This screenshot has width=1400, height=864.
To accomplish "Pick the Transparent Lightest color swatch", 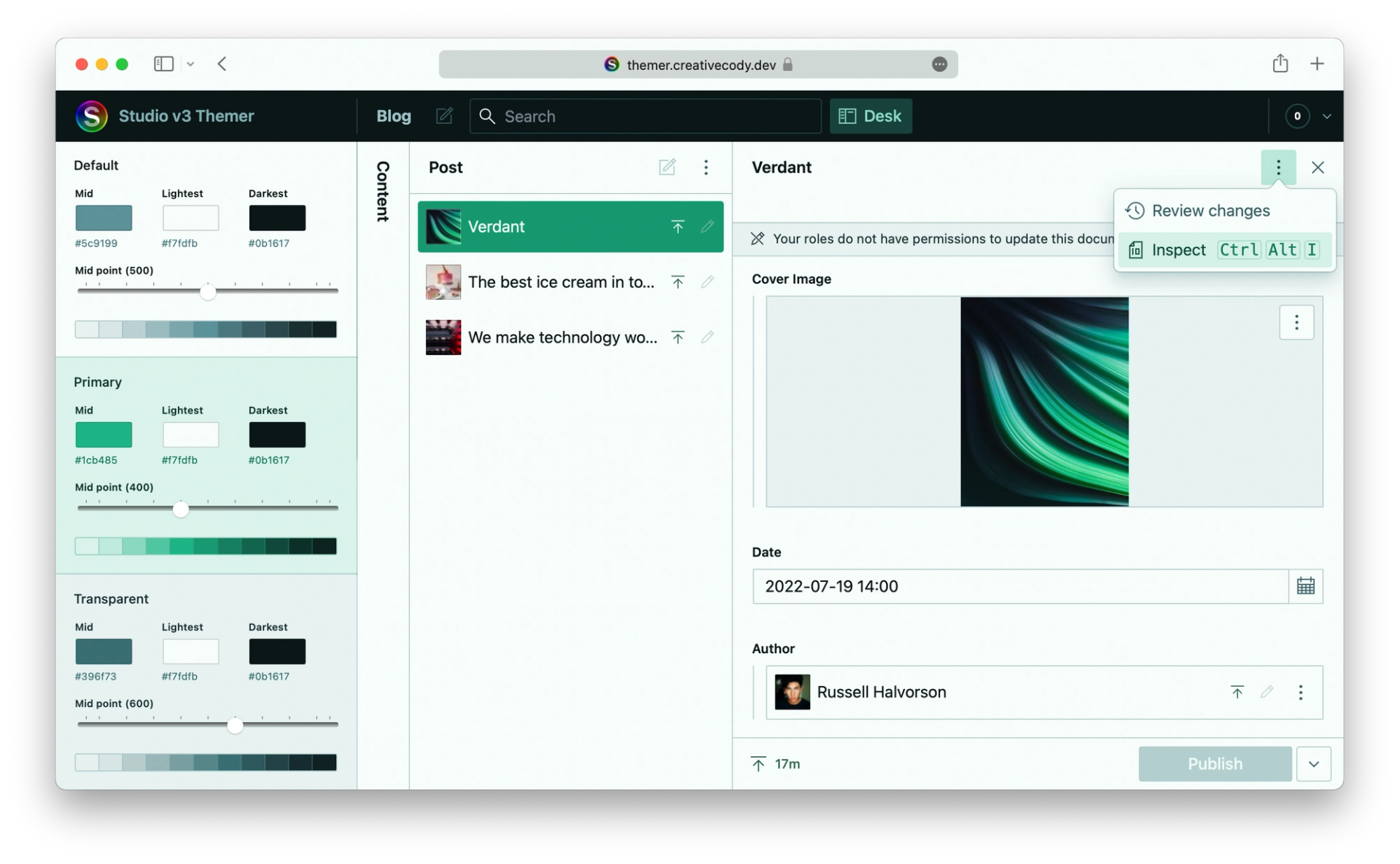I will tap(190, 651).
